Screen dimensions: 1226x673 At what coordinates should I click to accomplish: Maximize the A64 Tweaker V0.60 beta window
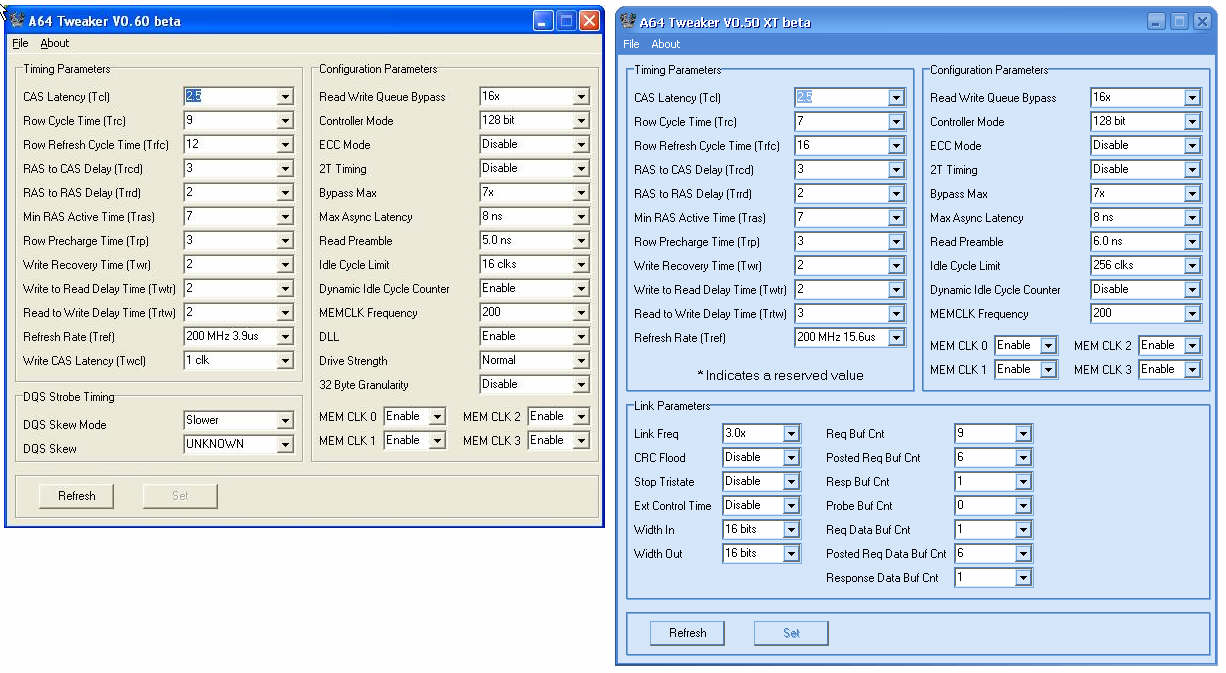(567, 20)
